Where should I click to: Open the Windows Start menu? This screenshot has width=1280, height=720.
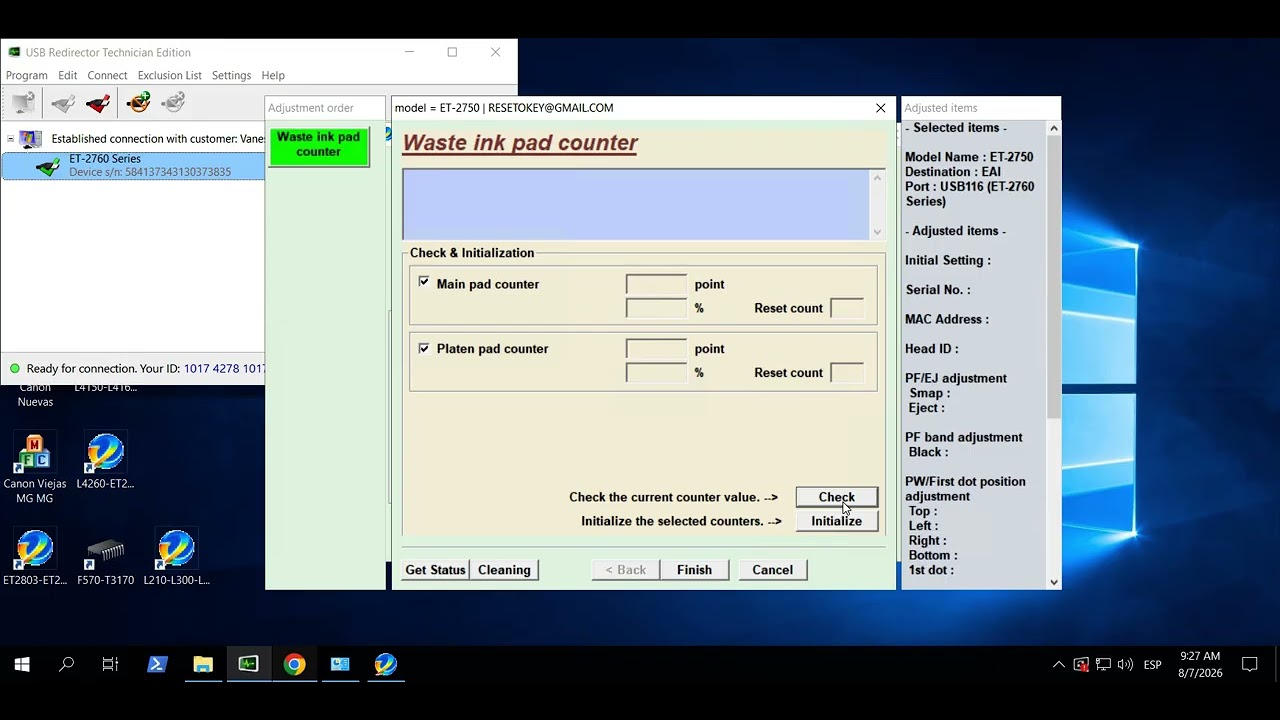click(x=22, y=664)
